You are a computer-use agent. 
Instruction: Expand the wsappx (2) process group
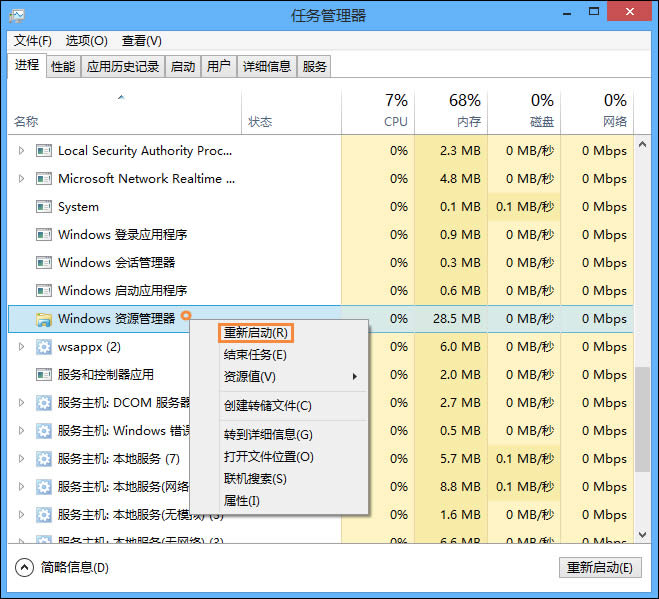tap(22, 347)
